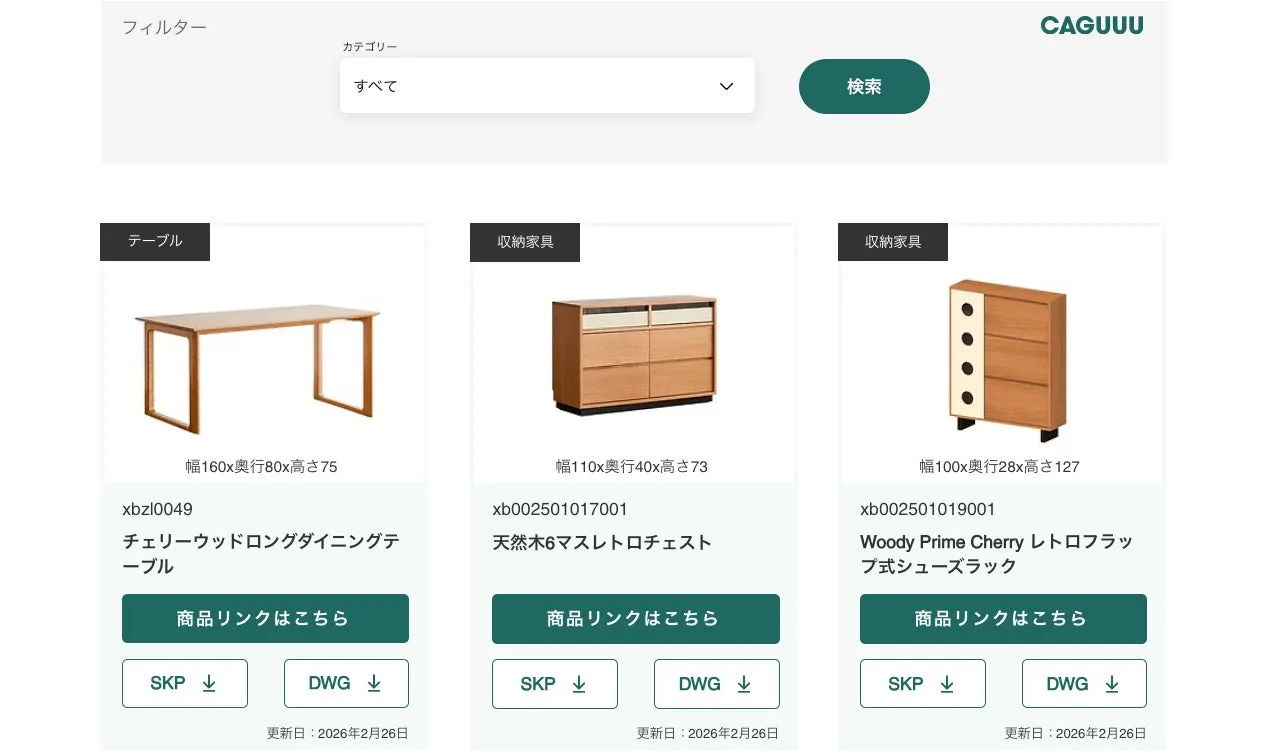Click the DWG download icon for the retro chest
Viewport: 1266px width, 751px height.
pyautogui.click(x=744, y=684)
